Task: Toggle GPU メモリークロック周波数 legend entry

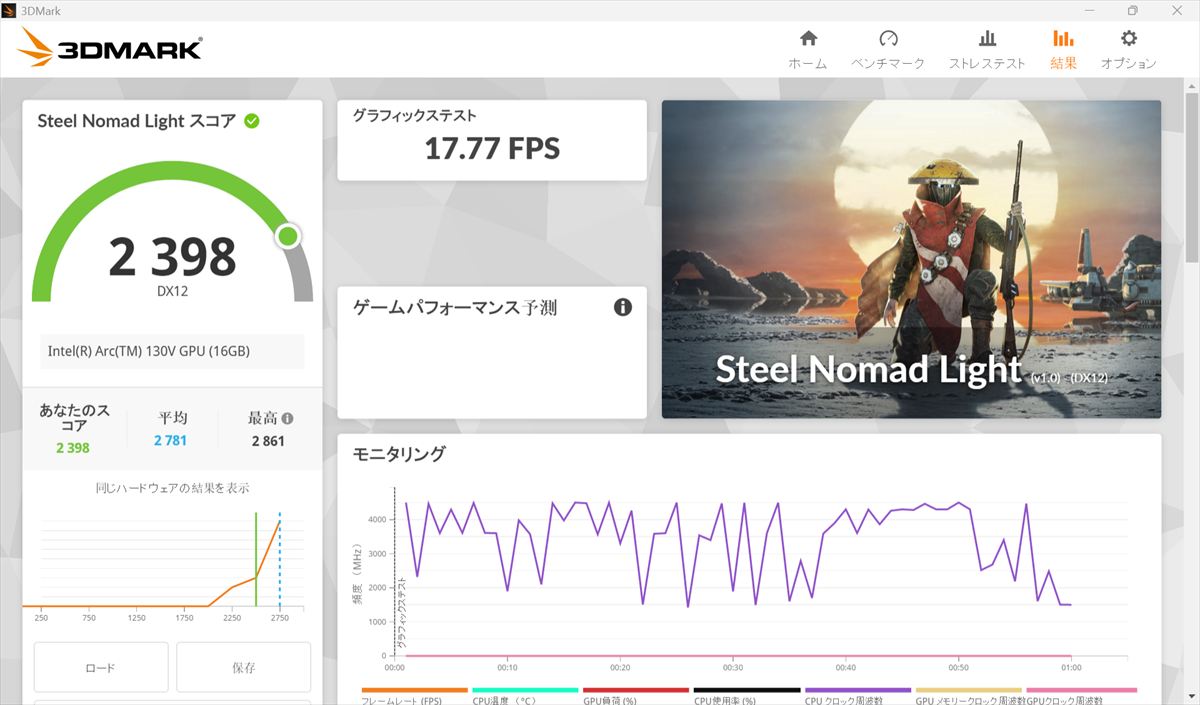Action: (969, 696)
